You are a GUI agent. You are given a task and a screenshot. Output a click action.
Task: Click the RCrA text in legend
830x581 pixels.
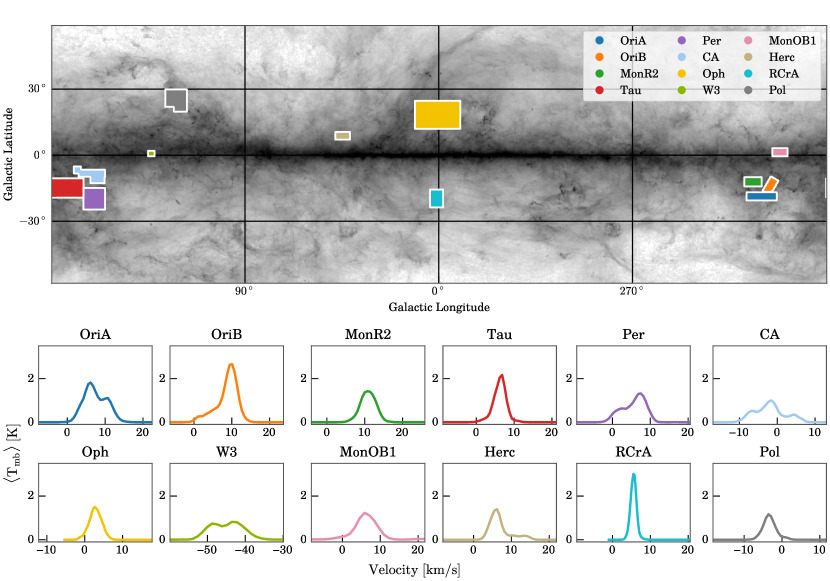coord(783,74)
